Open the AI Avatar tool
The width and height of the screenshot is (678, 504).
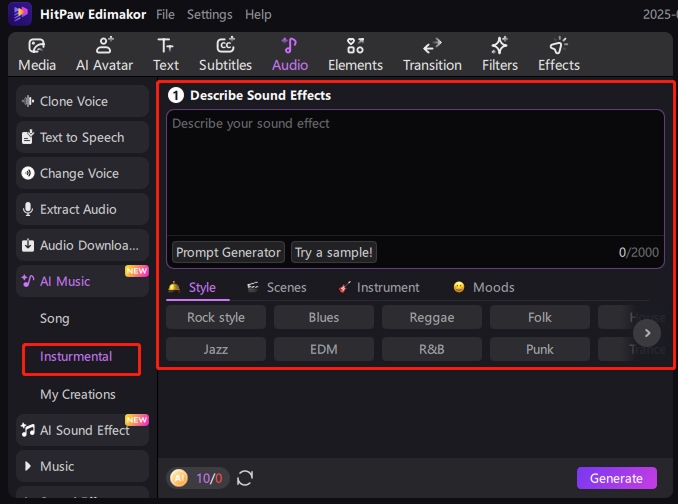pos(104,54)
